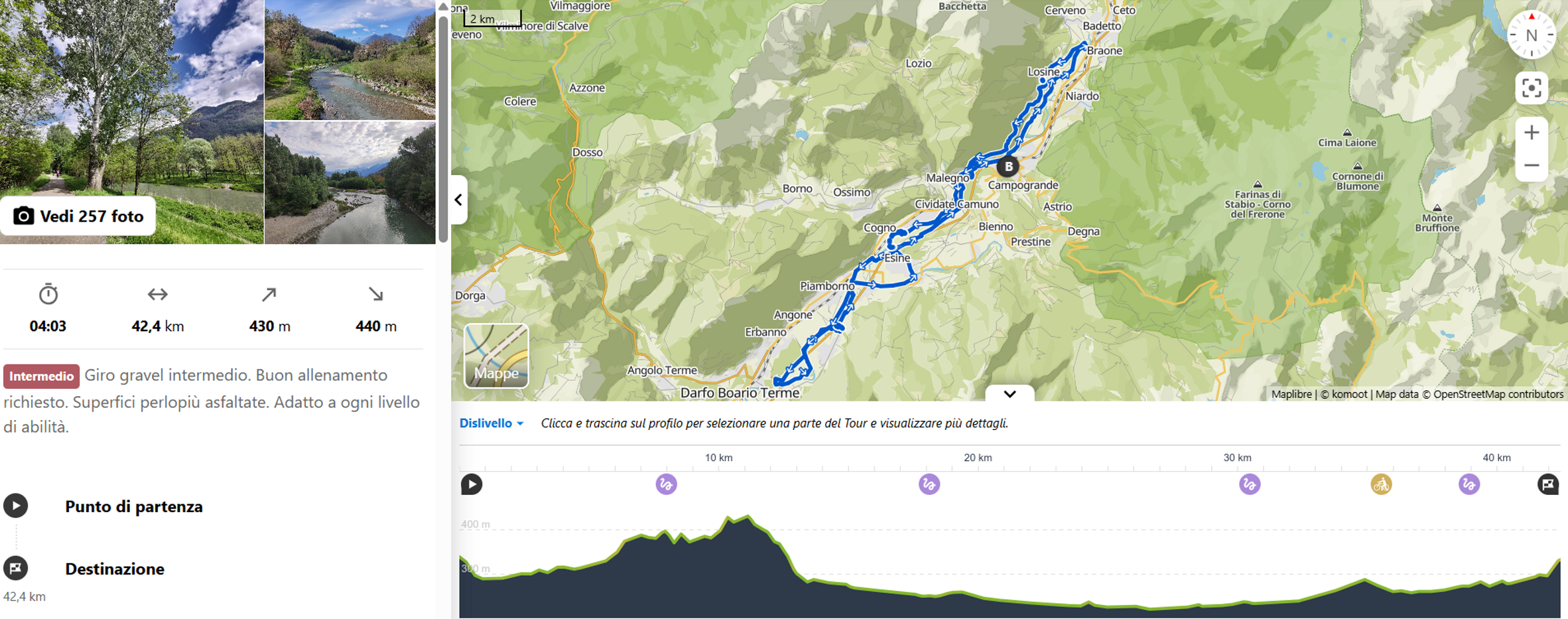Image resolution: width=1568 pixels, height=619 pixels.
Task: Click Punto di partenza waypoint
Action: click(133, 506)
